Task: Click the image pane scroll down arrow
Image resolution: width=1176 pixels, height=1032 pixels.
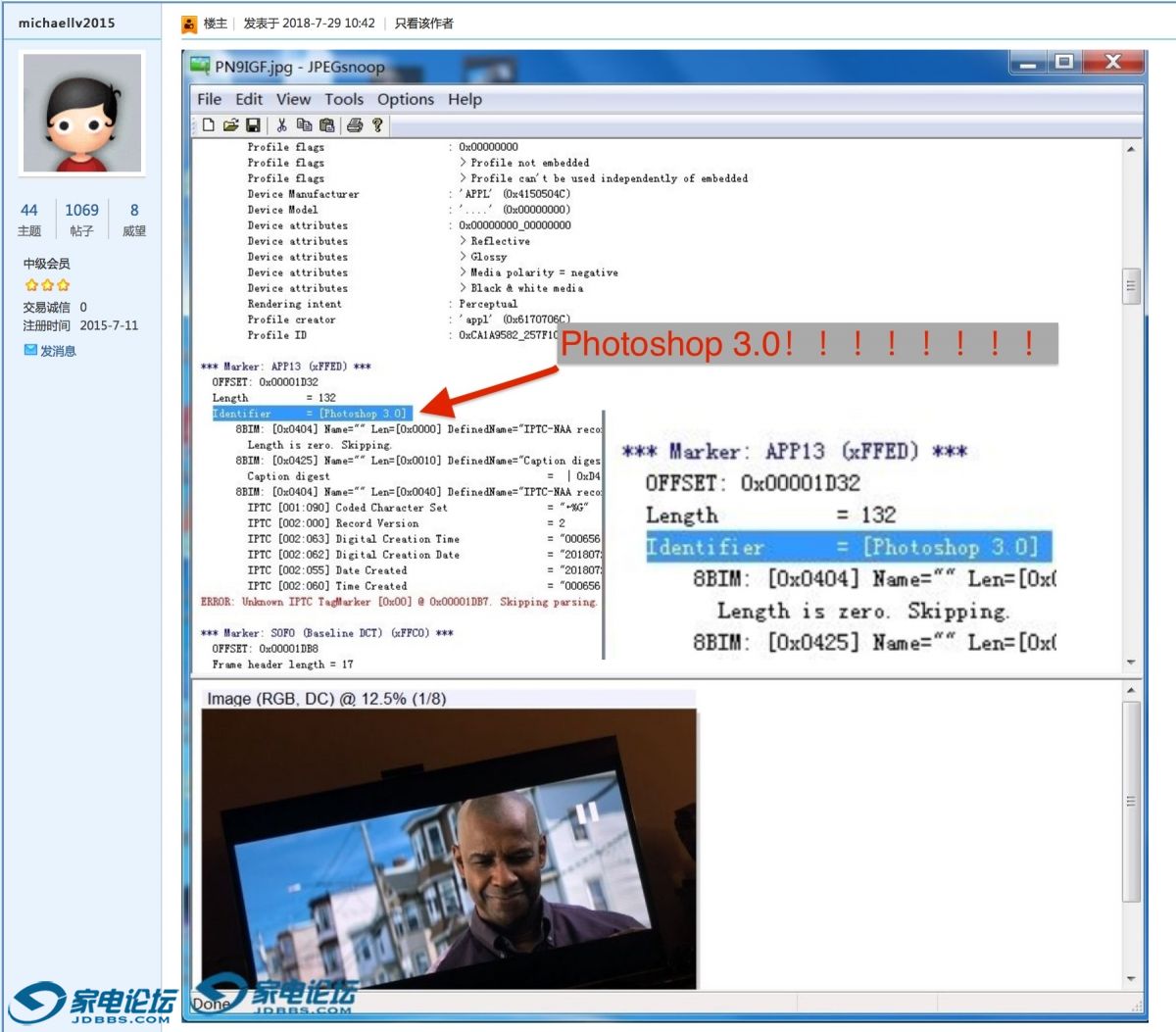Action: 1131,978
